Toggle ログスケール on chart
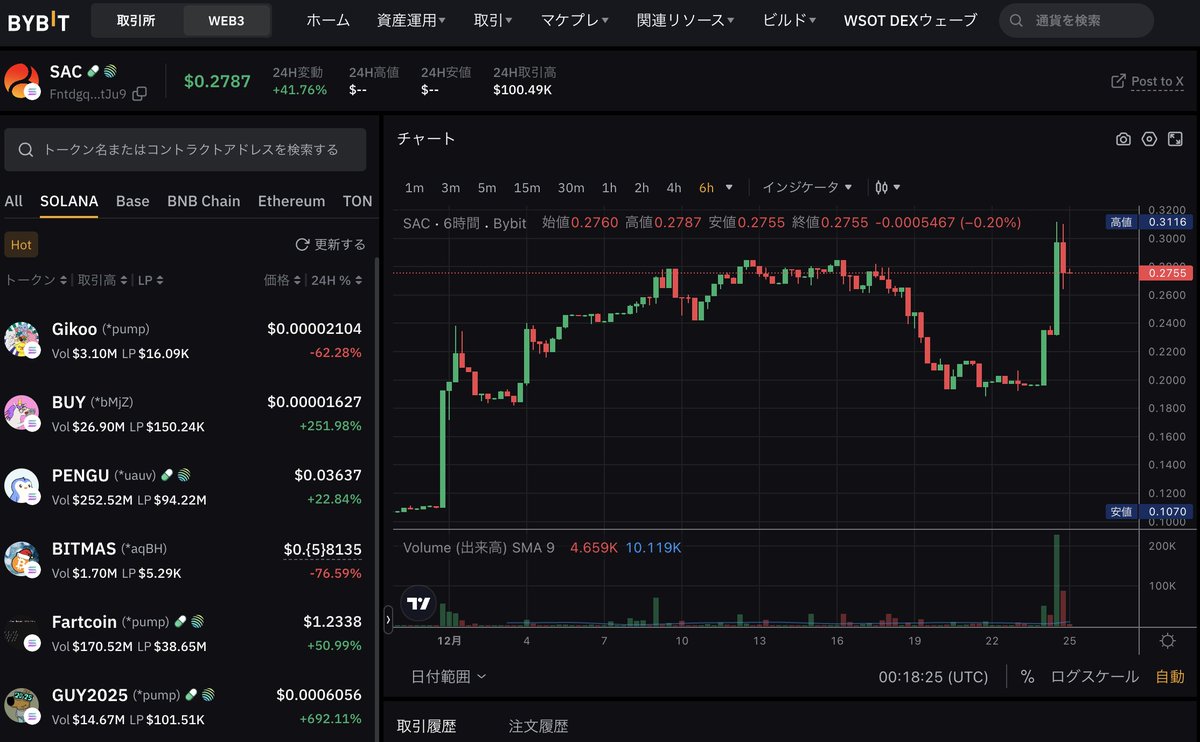This screenshot has width=1200, height=742. tap(1094, 677)
